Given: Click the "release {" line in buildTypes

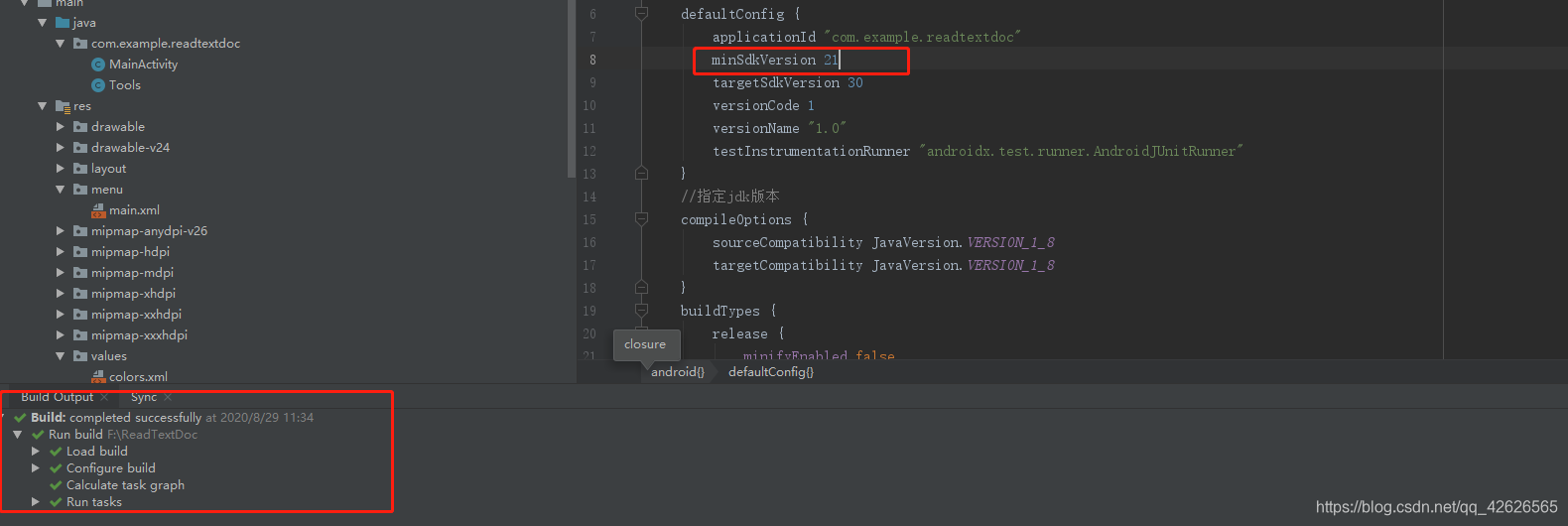Looking at the screenshot, I should 748,334.
